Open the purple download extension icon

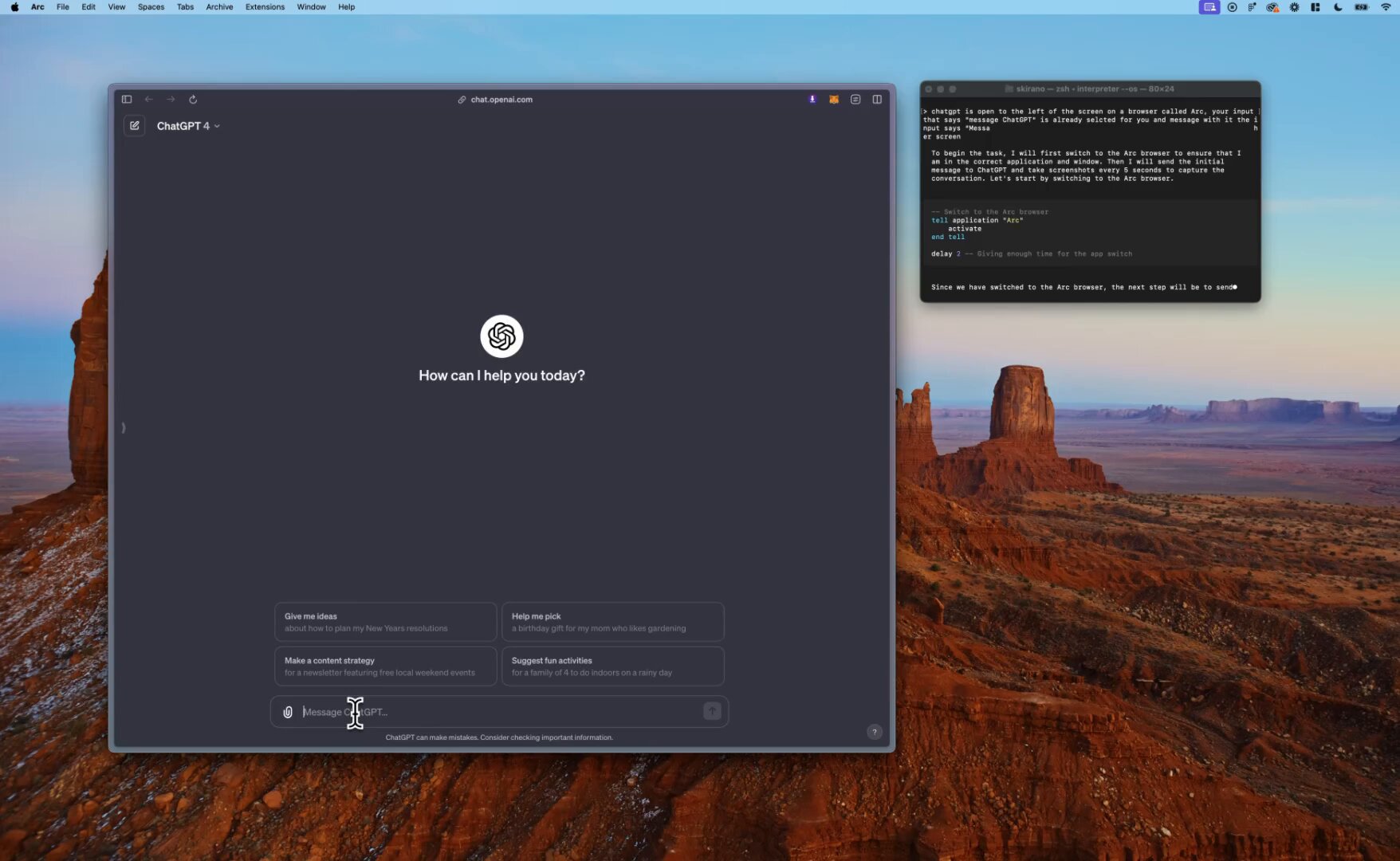[812, 100]
